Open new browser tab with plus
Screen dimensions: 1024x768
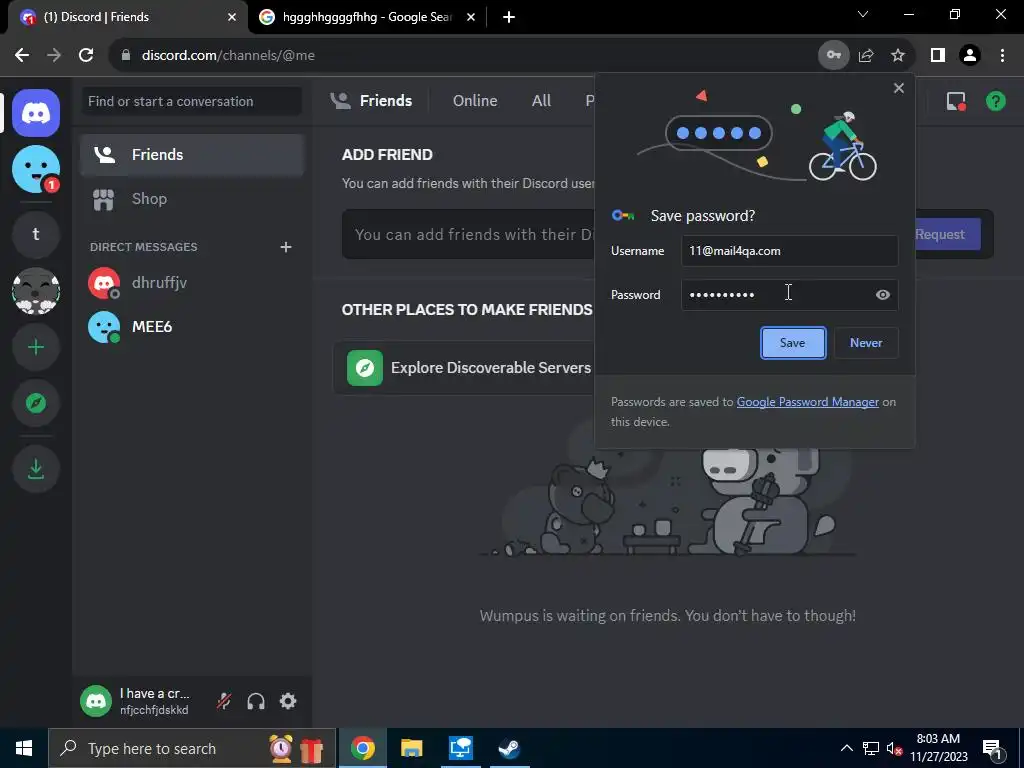[509, 17]
